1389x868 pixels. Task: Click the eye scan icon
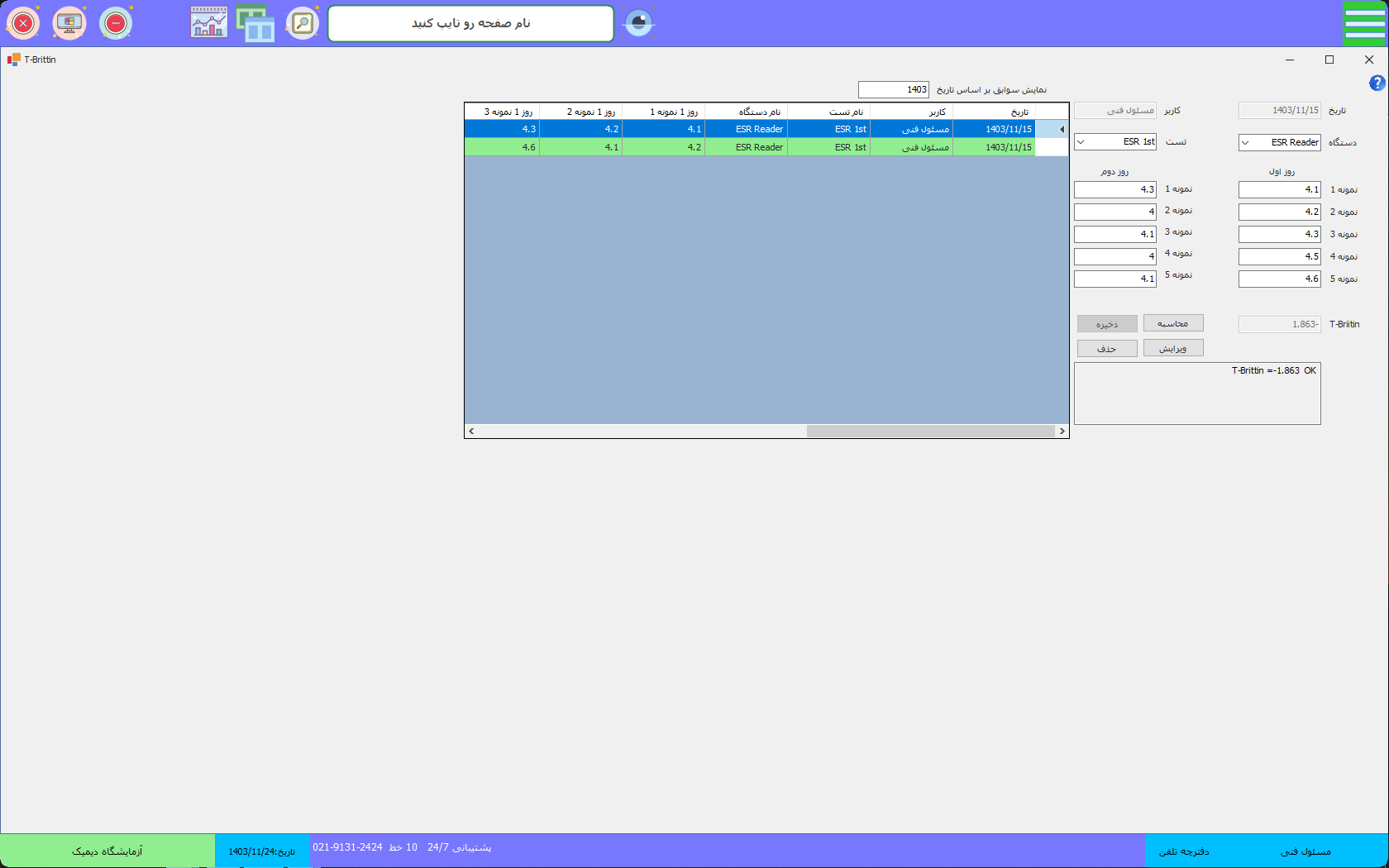pyautogui.click(x=638, y=23)
